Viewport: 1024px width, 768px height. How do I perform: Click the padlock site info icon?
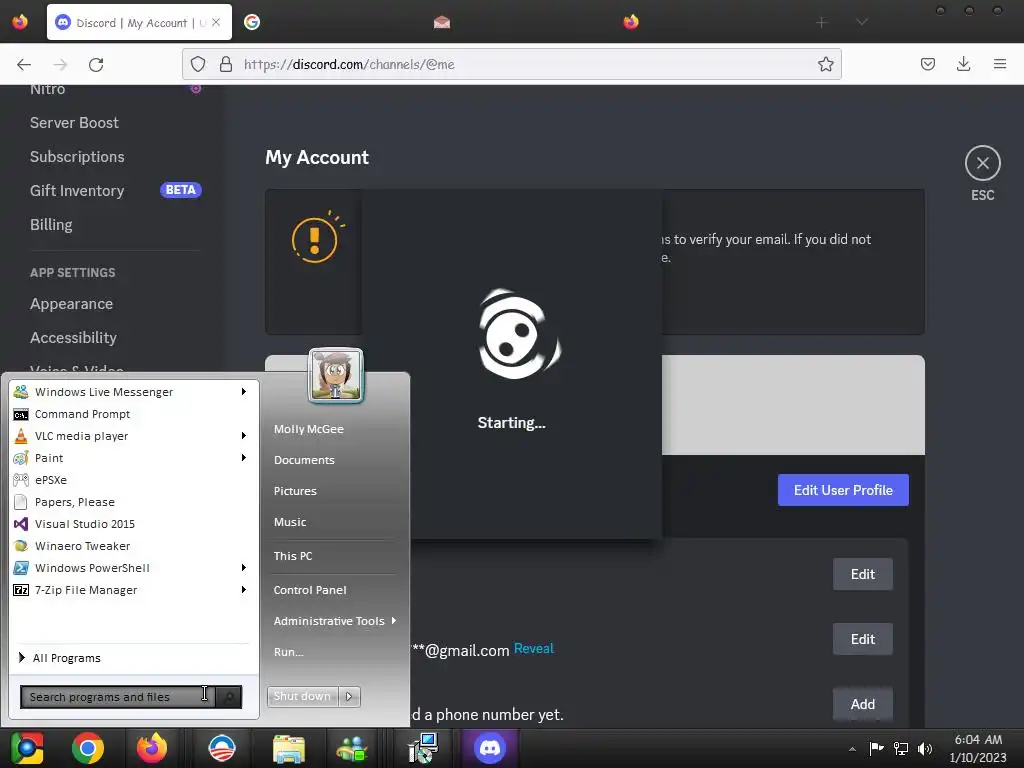click(x=226, y=64)
